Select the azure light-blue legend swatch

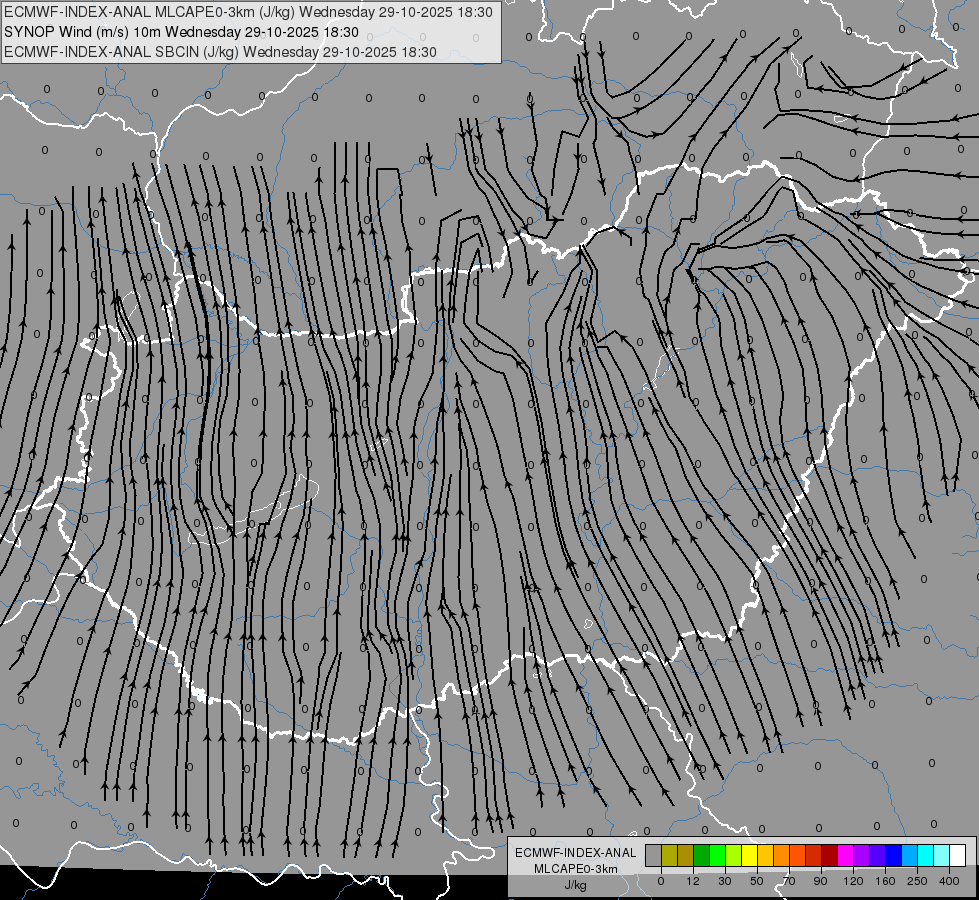[910, 855]
